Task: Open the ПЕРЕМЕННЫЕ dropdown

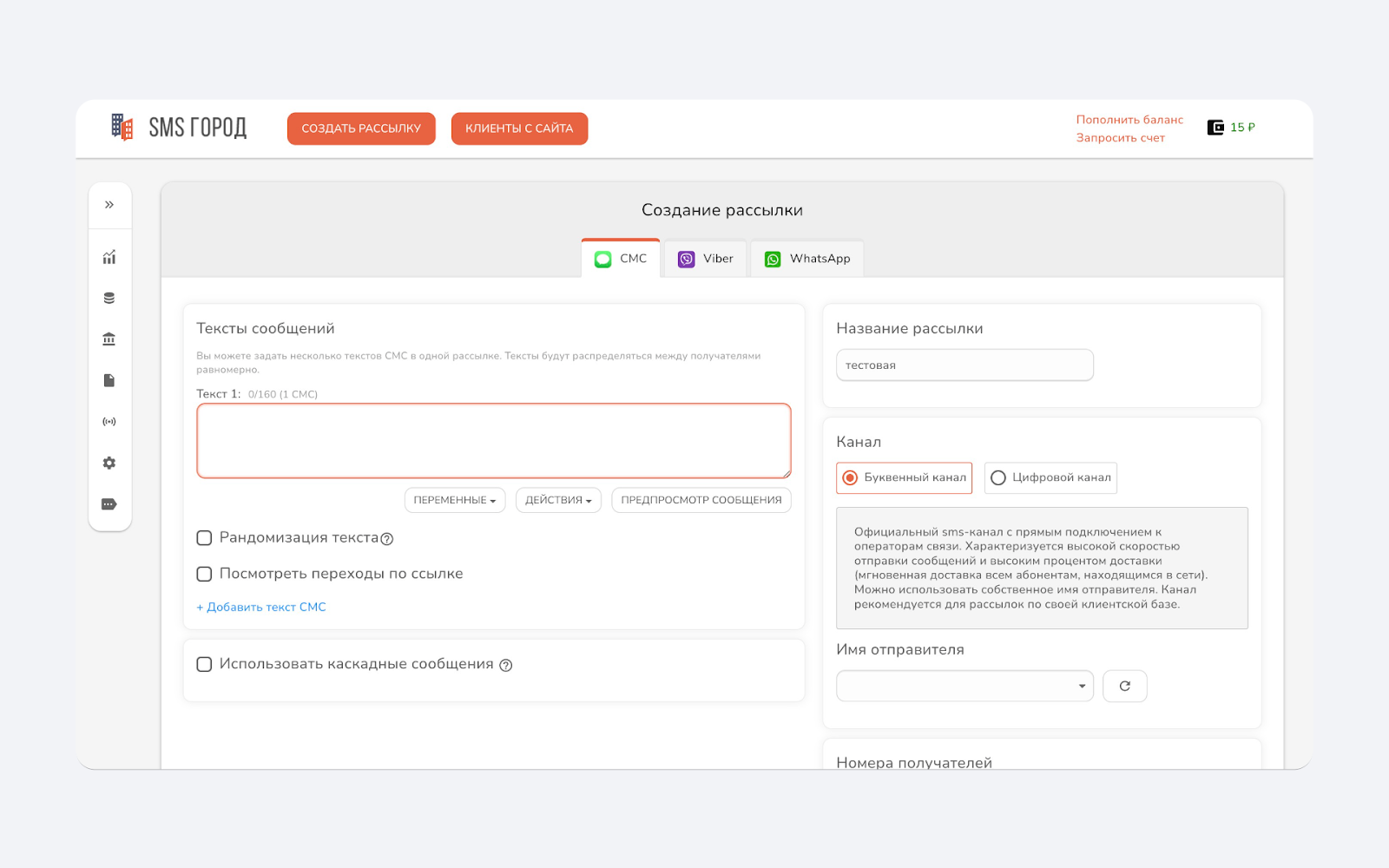Action: click(454, 500)
